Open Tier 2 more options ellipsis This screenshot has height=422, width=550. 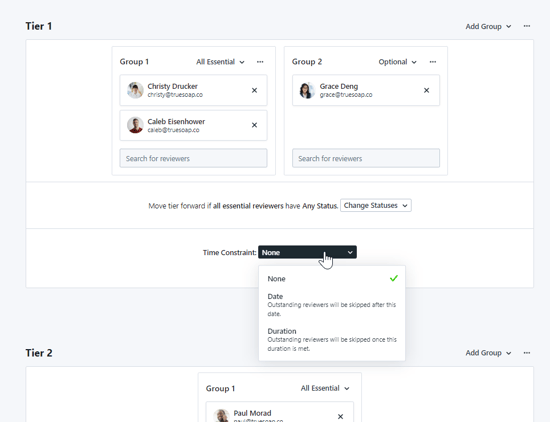pyautogui.click(x=526, y=353)
